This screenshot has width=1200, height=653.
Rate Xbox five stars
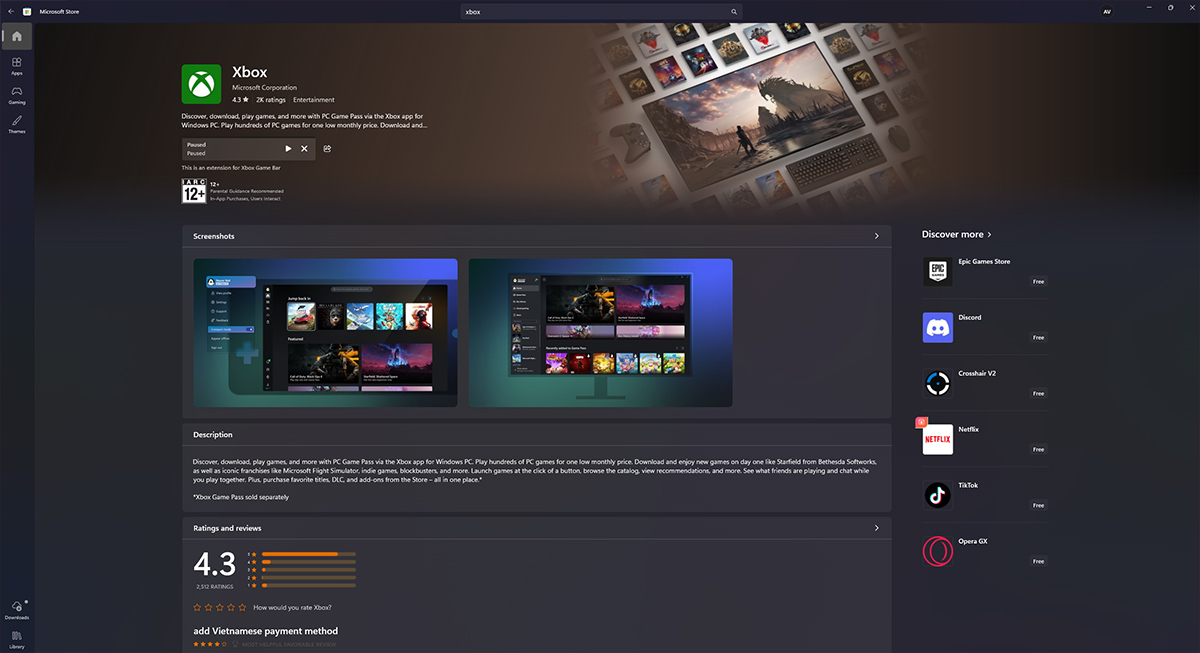coord(241,607)
